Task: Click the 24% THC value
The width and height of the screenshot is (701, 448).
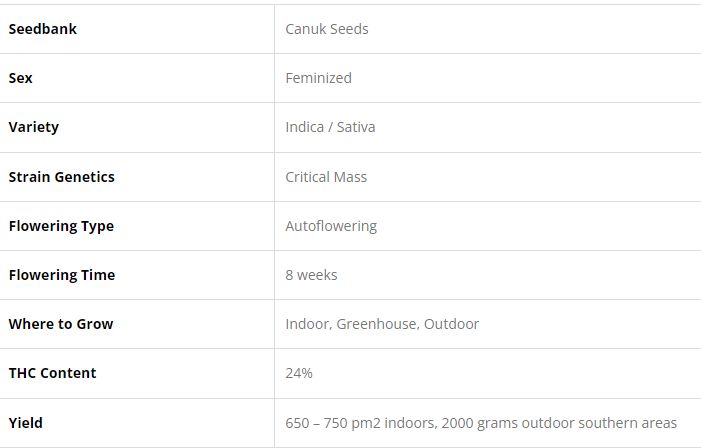Action: [x=299, y=373]
